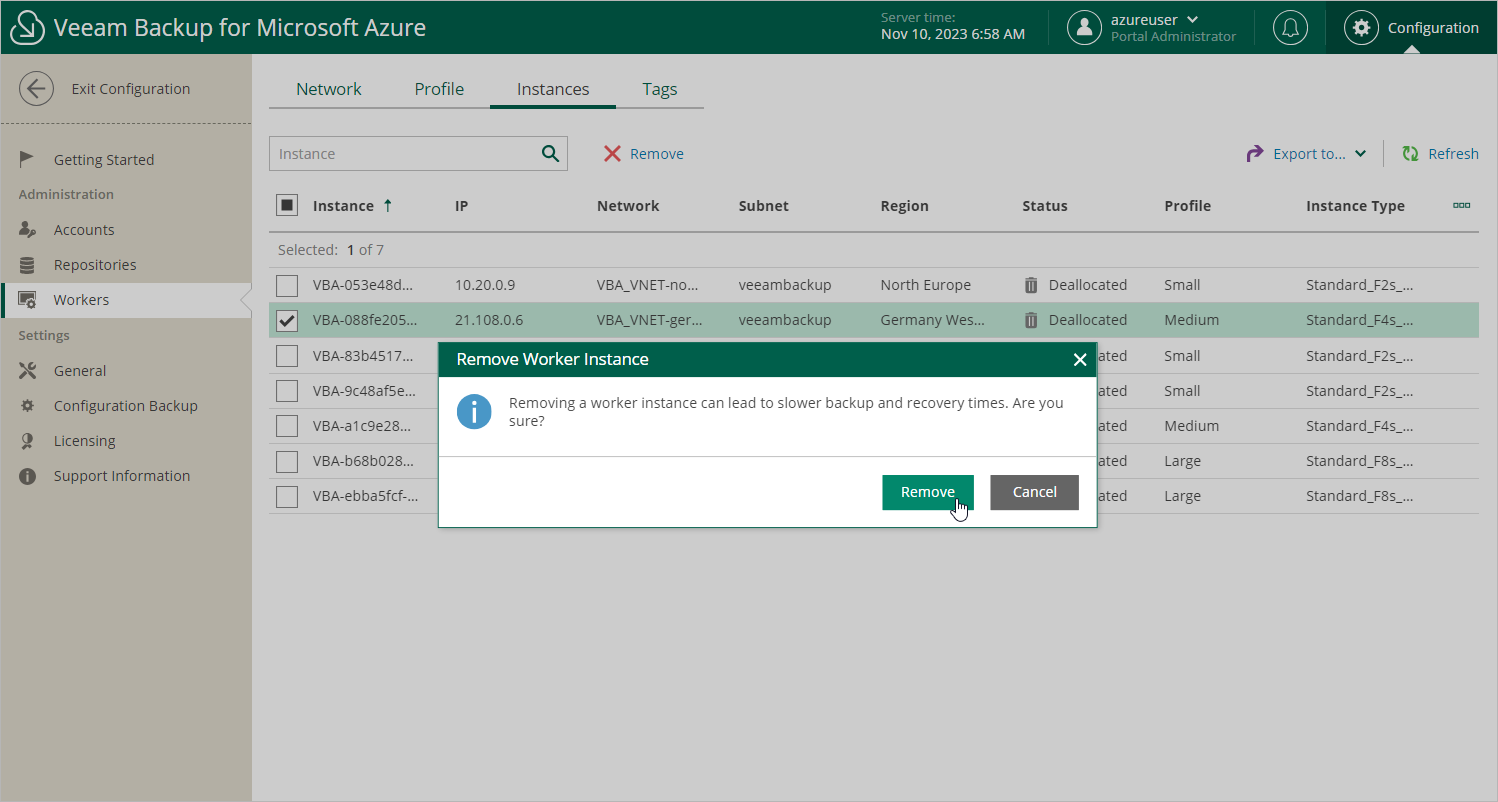
Task: Sort by the Region column header
Action: [905, 206]
